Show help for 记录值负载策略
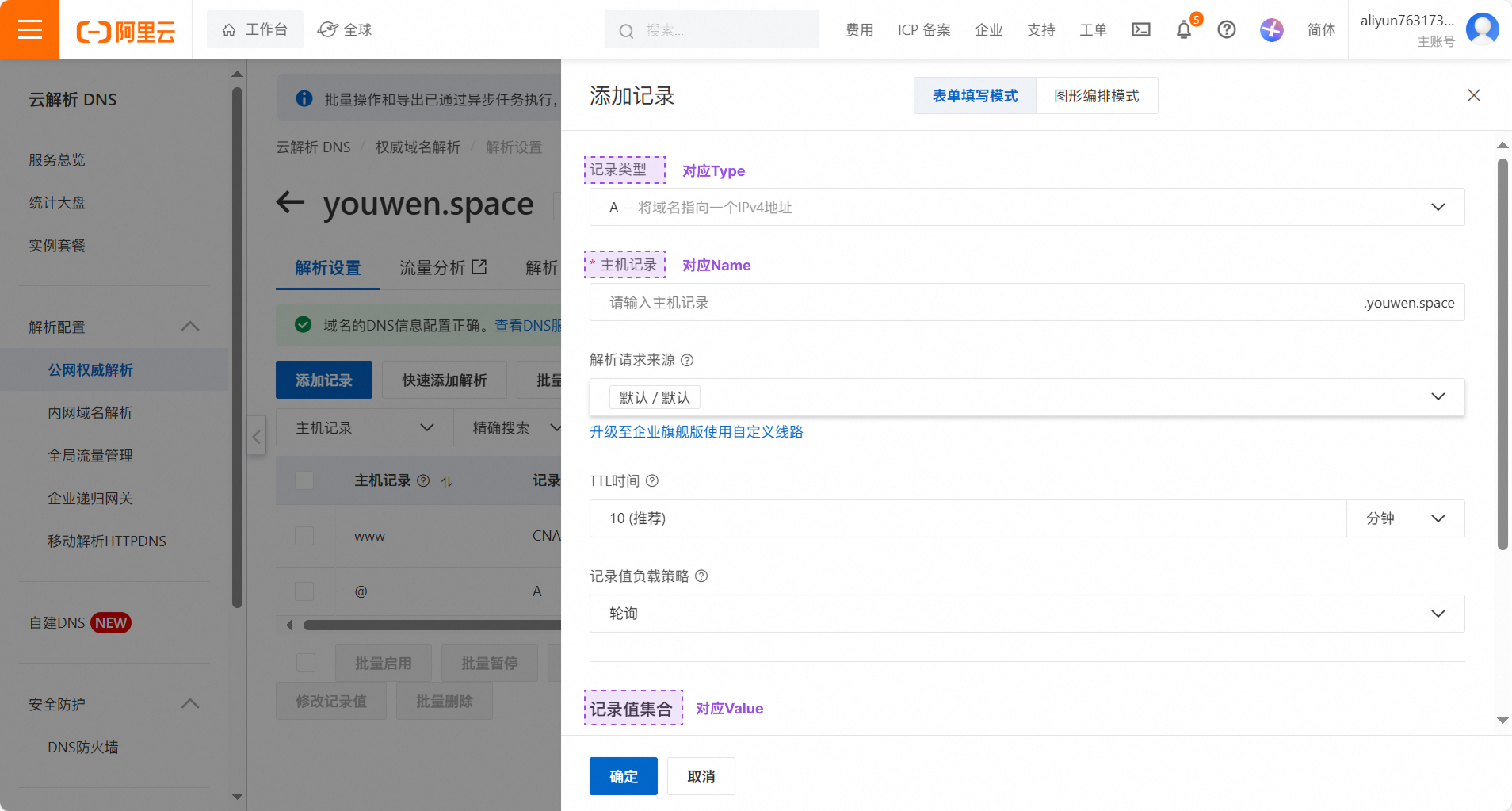 [701, 576]
